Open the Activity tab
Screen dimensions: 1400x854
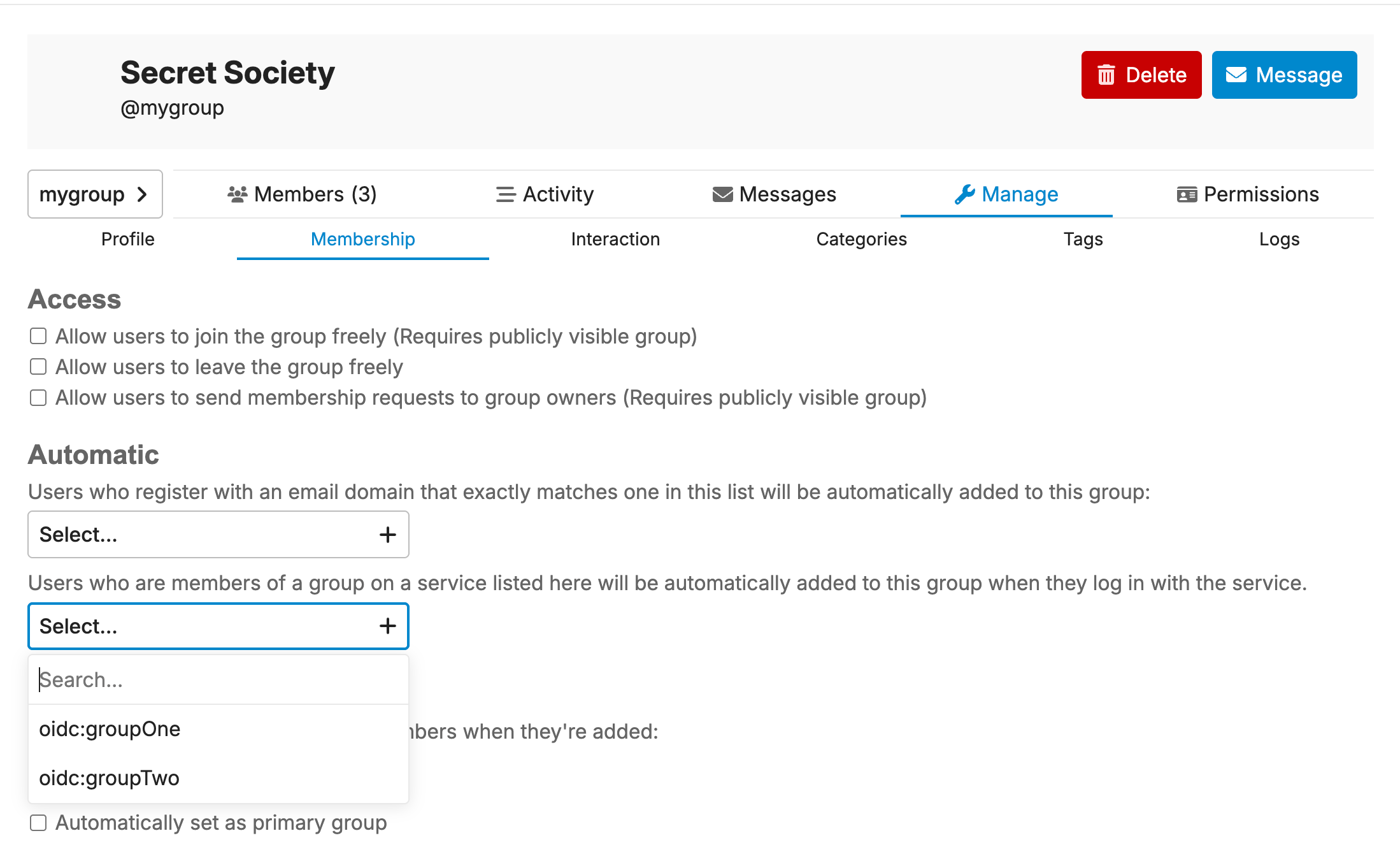click(x=545, y=194)
